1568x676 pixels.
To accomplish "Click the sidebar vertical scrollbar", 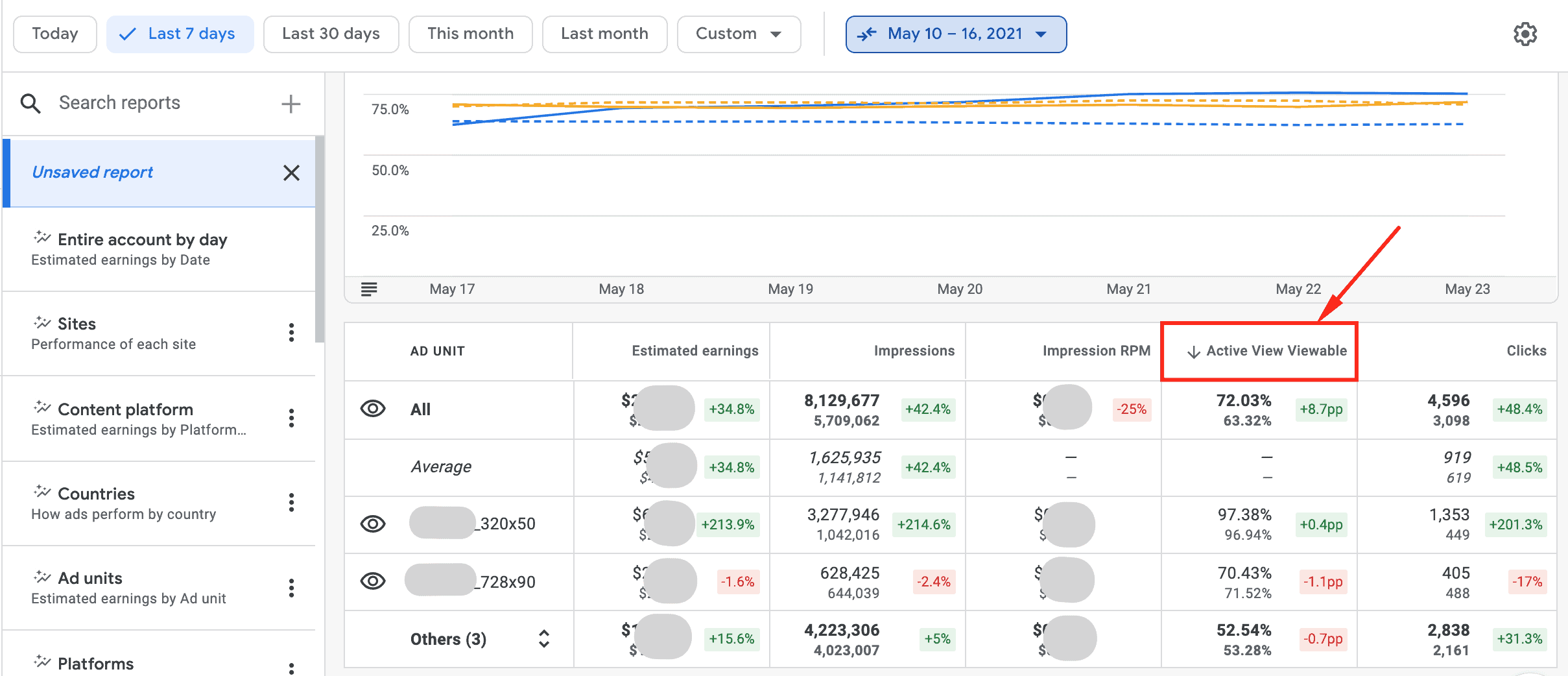I will coord(320,239).
